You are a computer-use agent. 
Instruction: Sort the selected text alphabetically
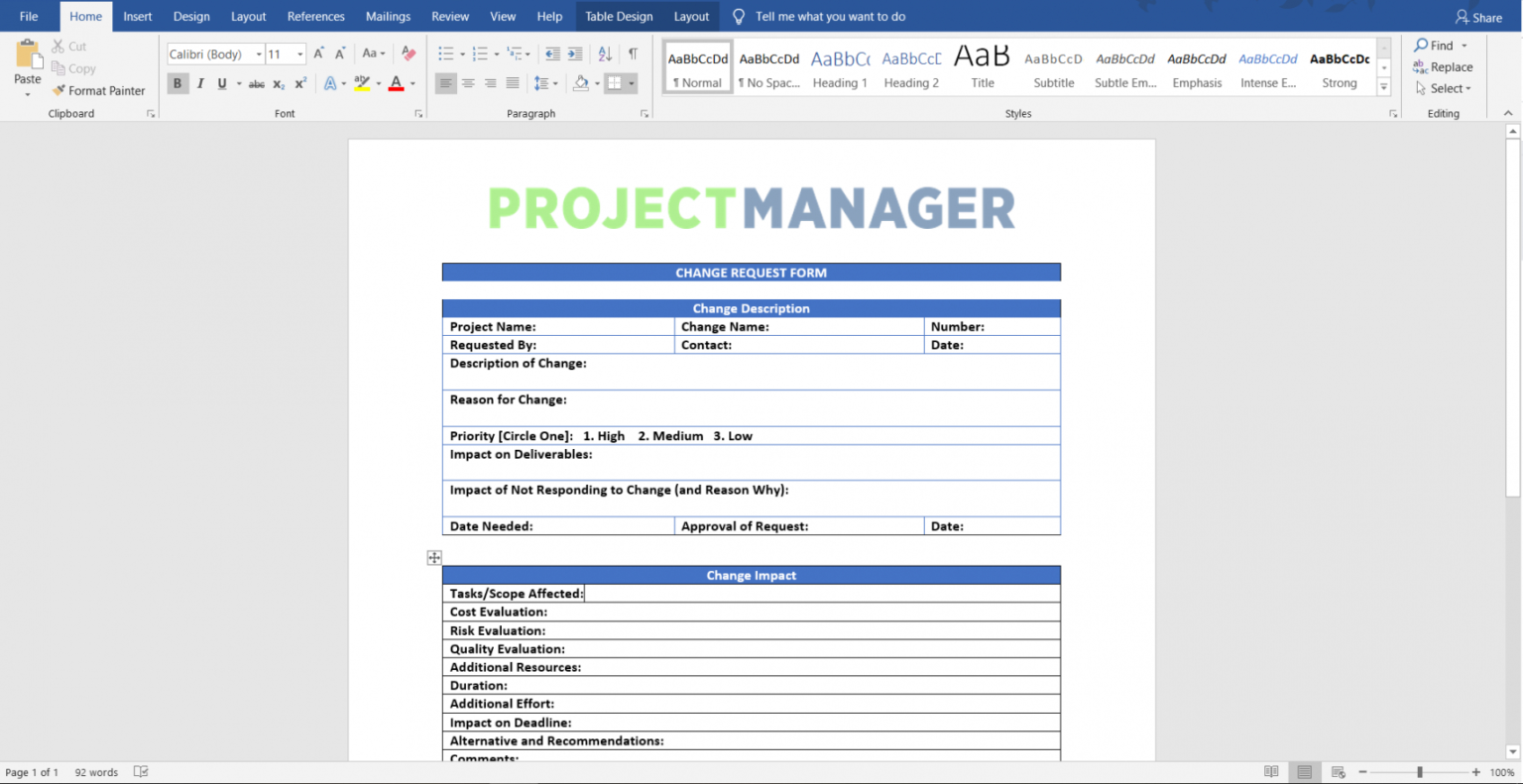(604, 54)
